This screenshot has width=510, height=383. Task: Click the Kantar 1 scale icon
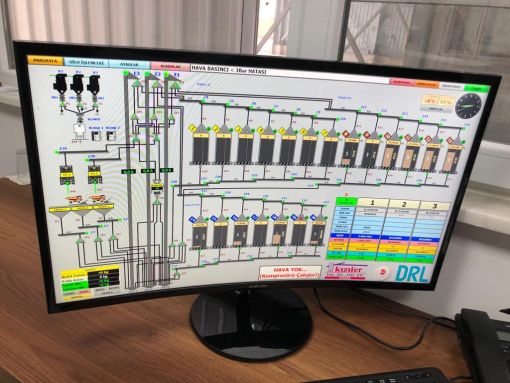click(96, 135)
